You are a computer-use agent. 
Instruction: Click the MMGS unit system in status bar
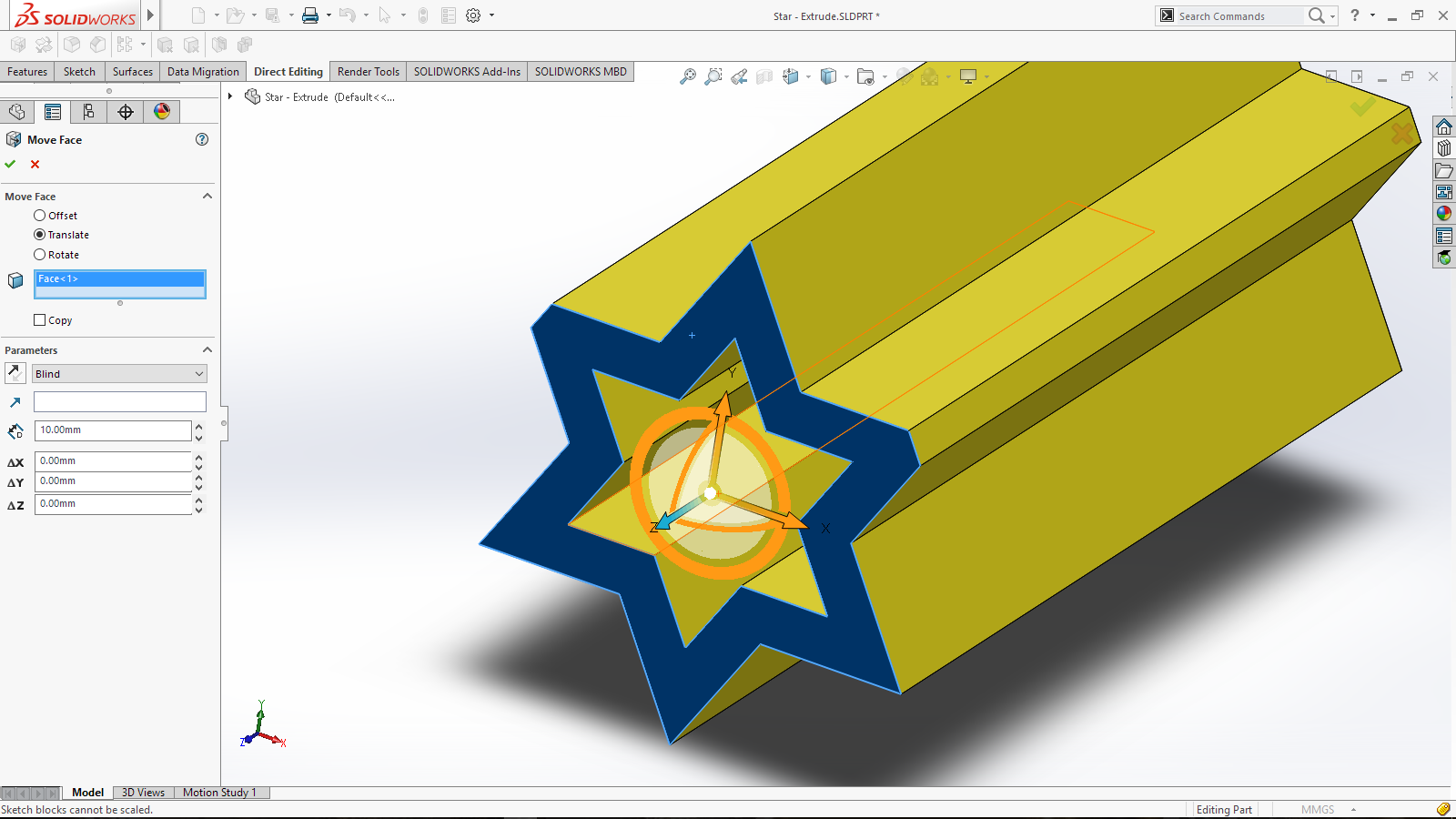[x=1317, y=810]
